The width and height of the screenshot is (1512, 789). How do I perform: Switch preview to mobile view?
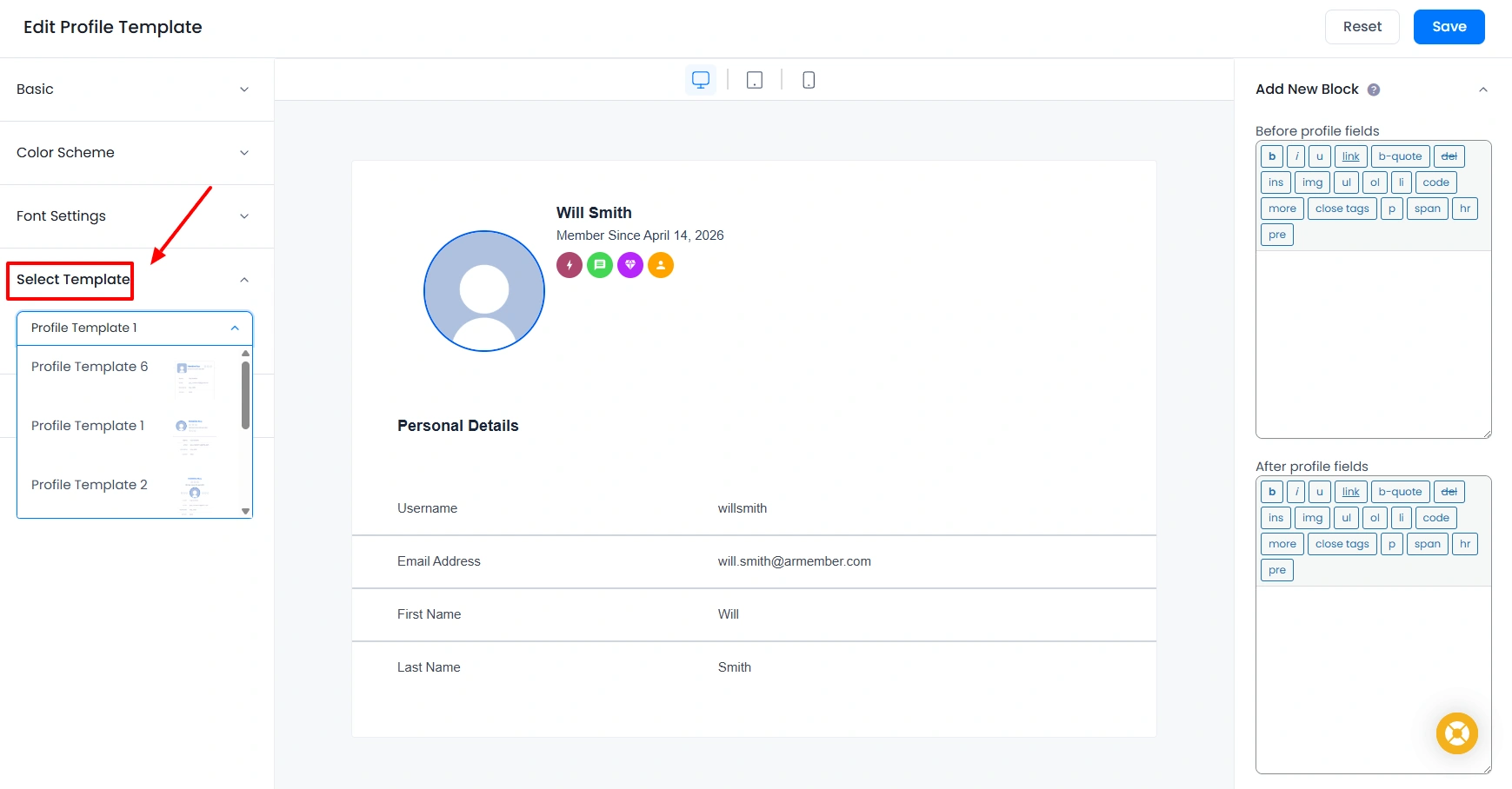pos(808,79)
